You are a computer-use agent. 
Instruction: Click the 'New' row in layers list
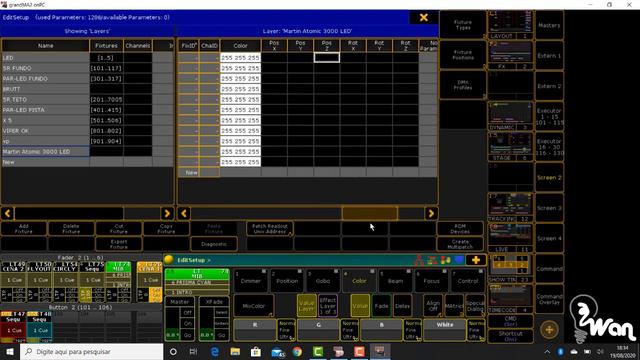tap(45, 162)
